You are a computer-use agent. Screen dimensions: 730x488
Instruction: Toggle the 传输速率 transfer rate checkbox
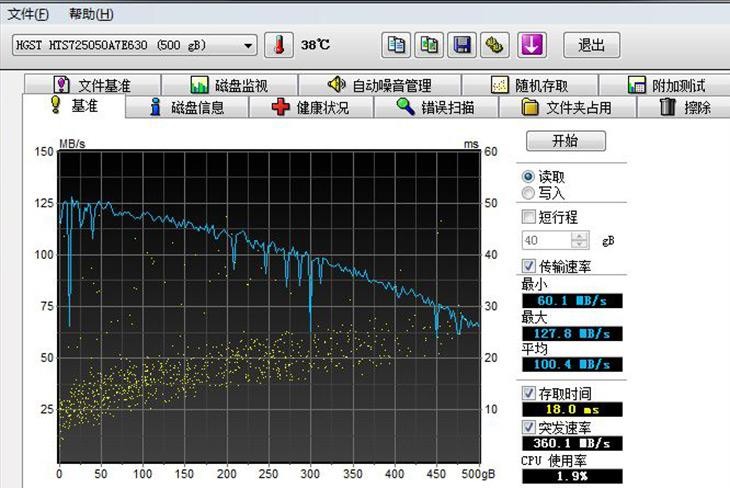(x=528, y=266)
